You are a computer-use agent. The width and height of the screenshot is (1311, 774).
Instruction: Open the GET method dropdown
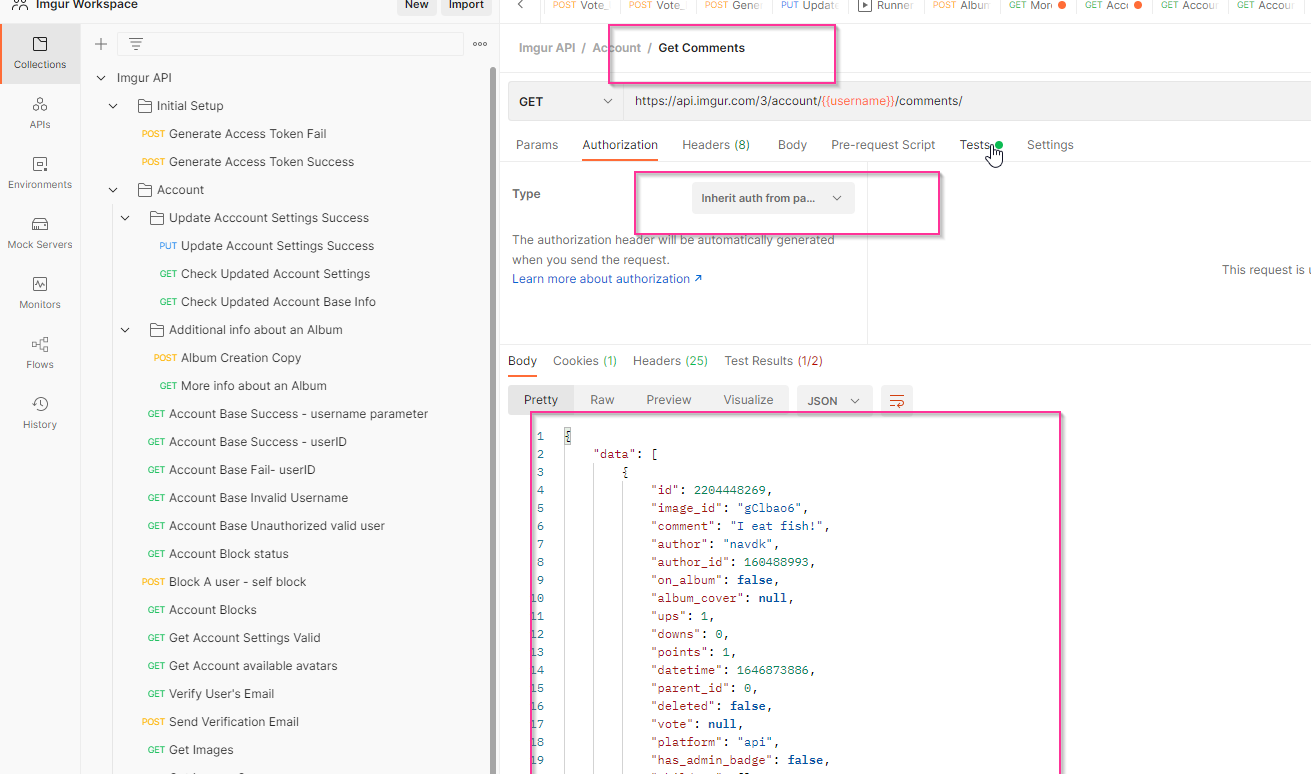click(565, 101)
